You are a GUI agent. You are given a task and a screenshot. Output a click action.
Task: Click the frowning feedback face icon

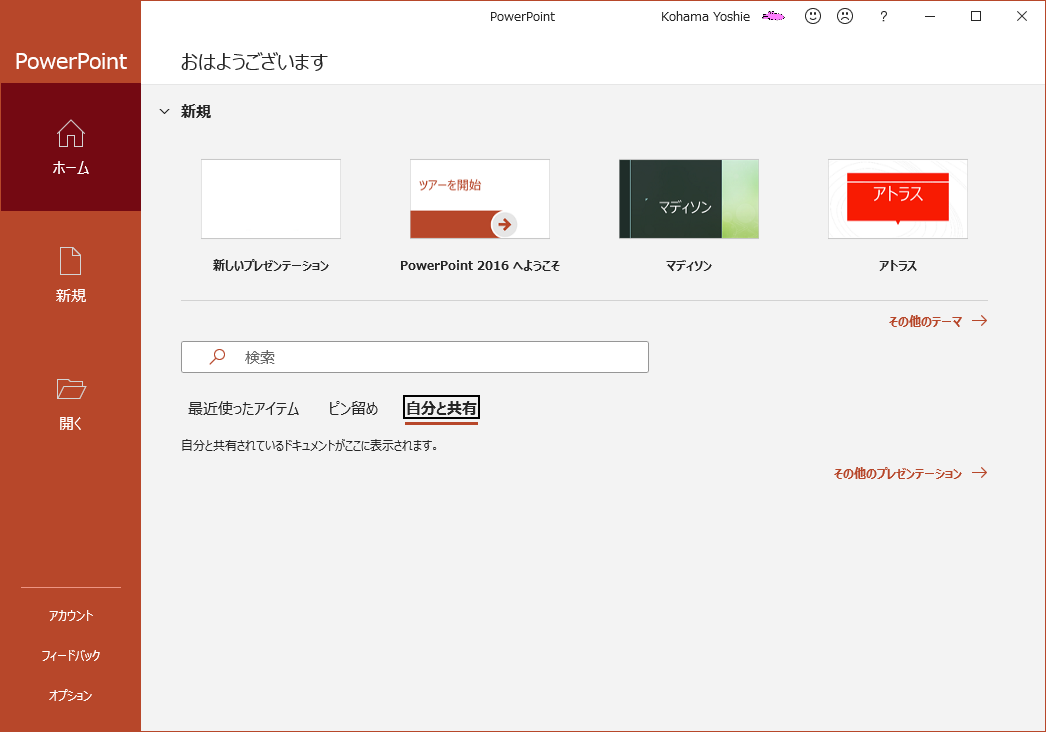[845, 16]
